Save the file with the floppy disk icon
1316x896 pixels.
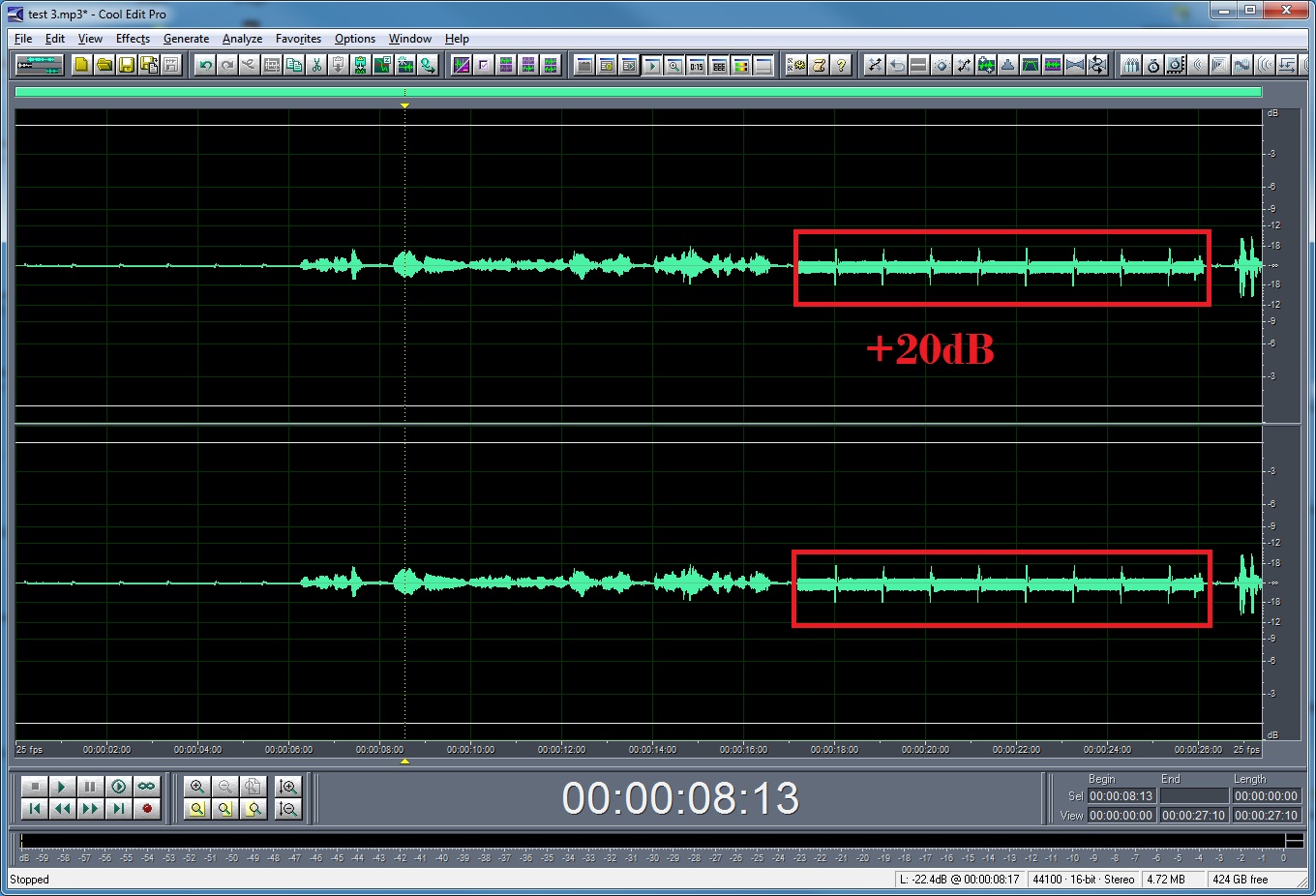(x=127, y=65)
